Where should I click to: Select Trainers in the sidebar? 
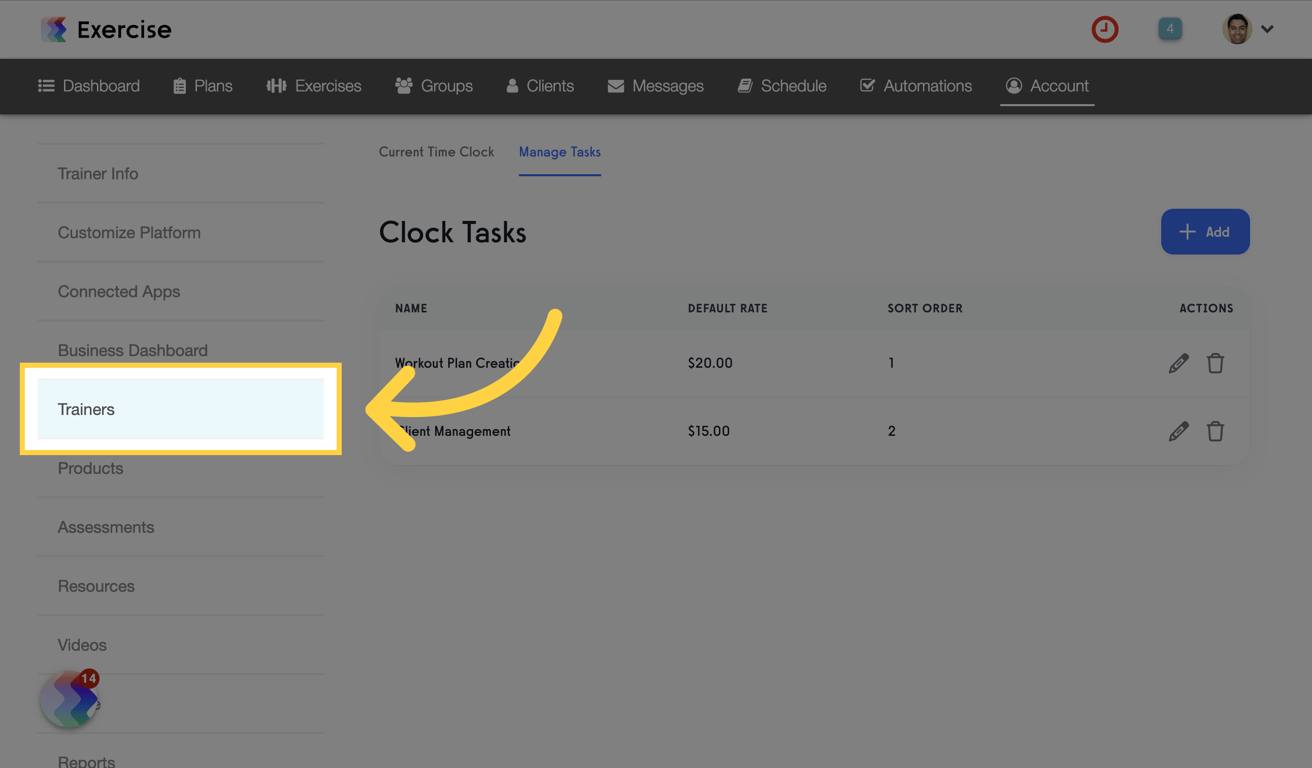pos(181,409)
